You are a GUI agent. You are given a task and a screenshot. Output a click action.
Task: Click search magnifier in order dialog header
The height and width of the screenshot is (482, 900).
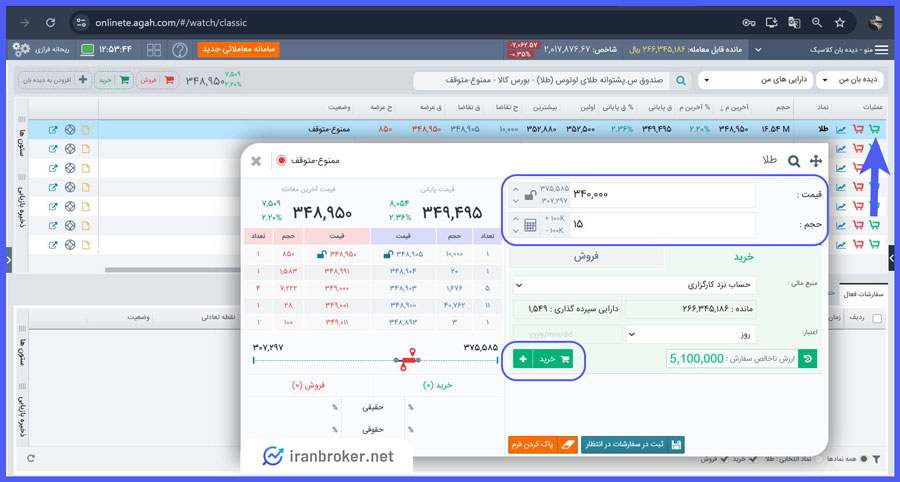point(794,161)
